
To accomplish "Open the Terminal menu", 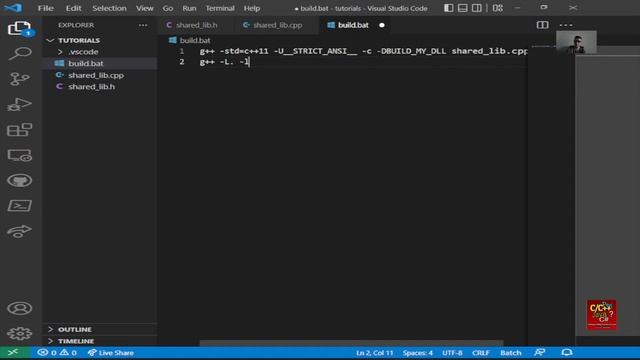I will click(x=220, y=8).
